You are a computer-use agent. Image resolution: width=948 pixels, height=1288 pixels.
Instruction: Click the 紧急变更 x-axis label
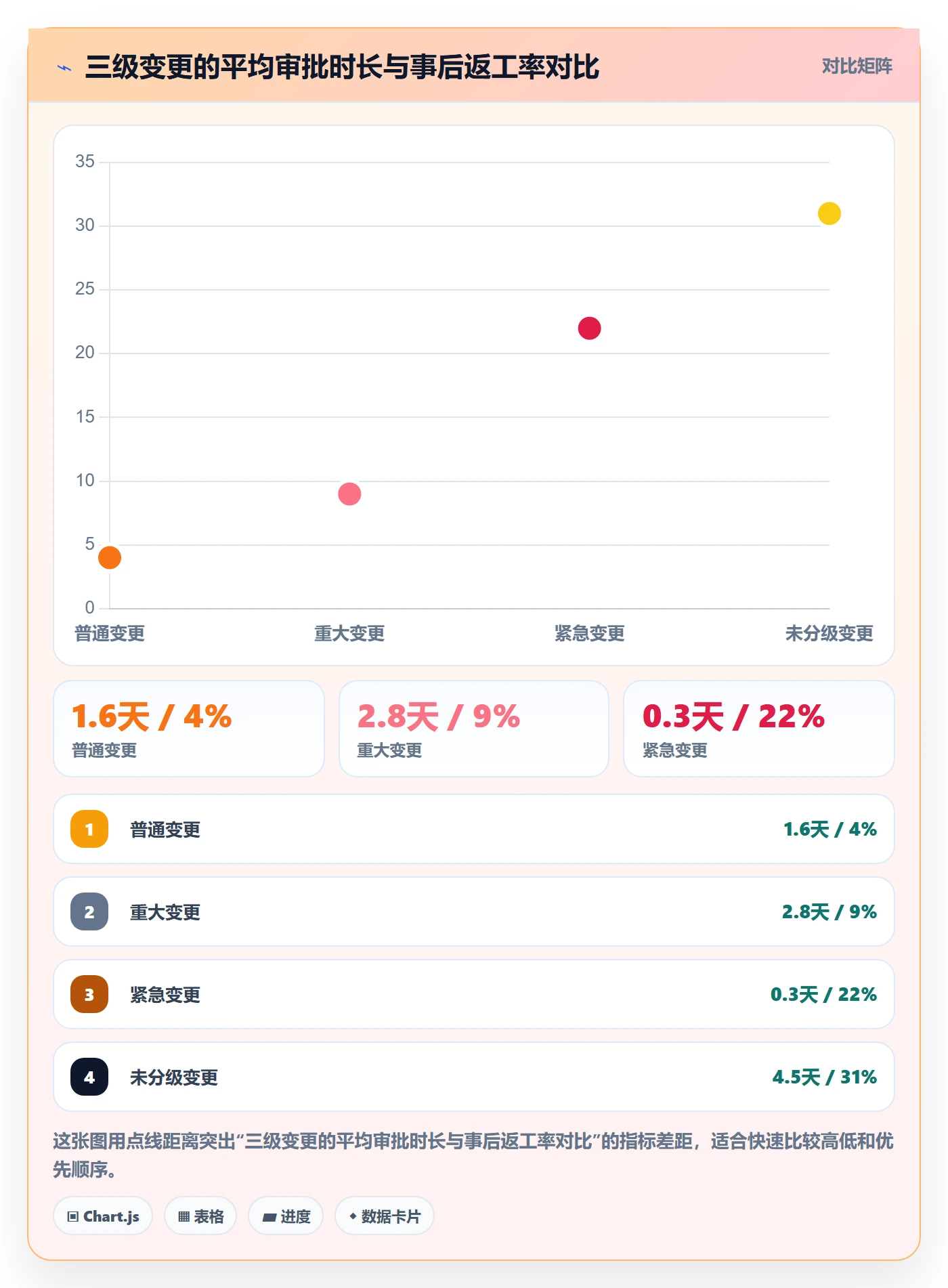pos(589,634)
